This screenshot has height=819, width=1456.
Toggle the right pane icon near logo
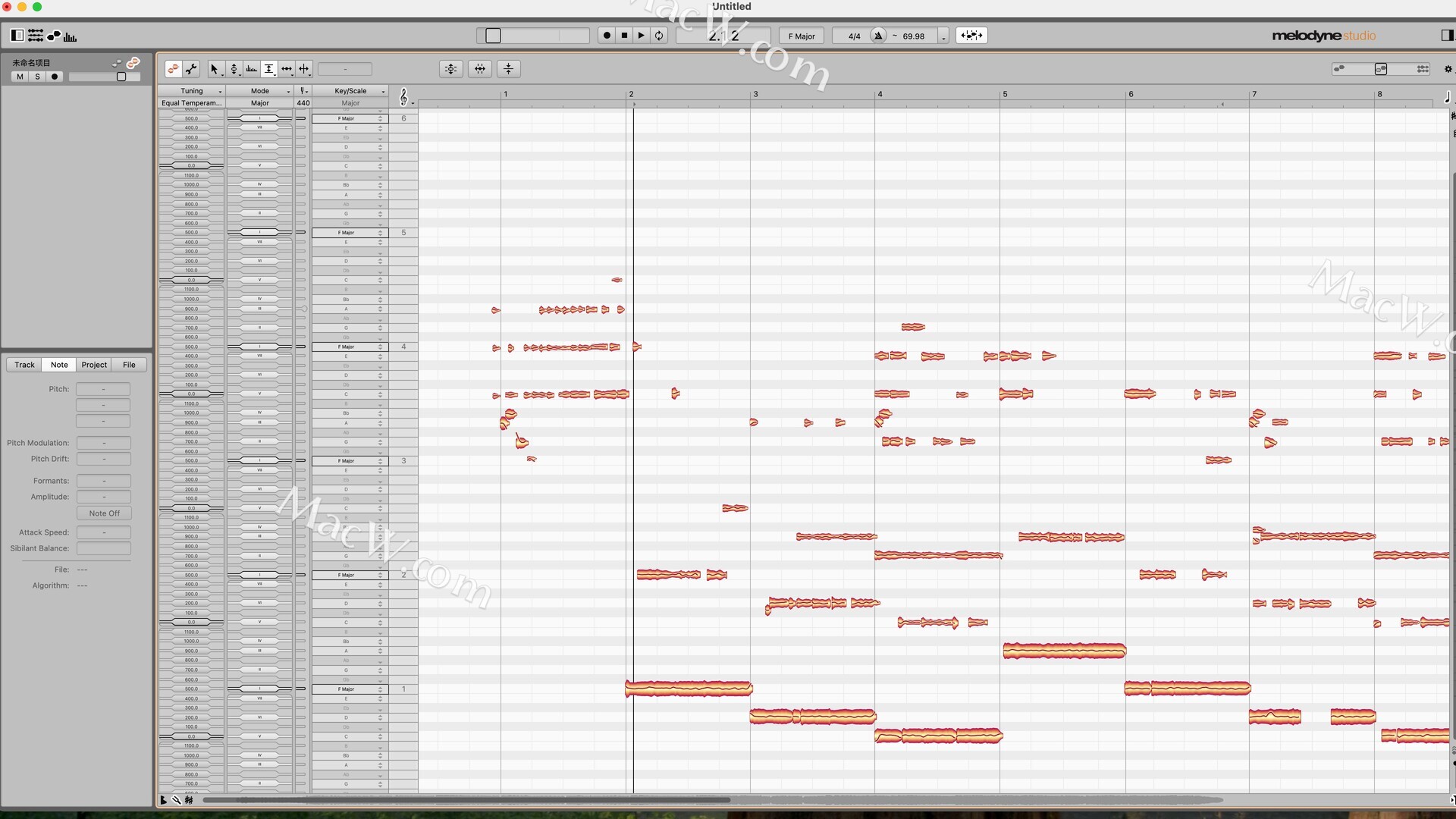coord(1447,35)
